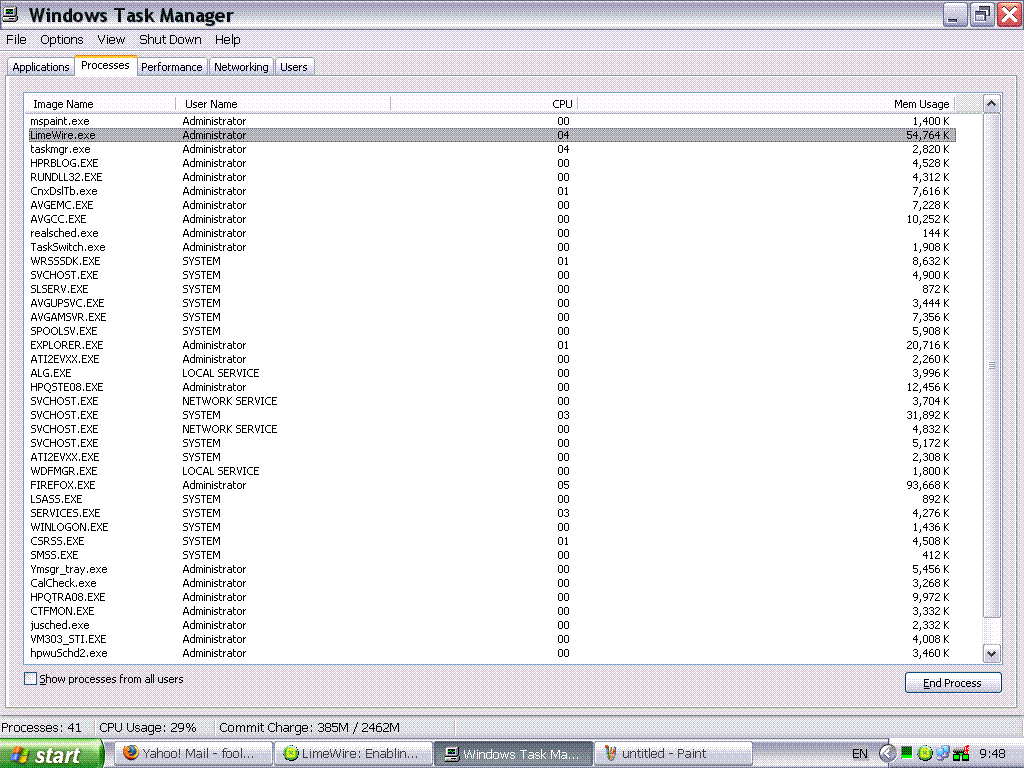Switch to the Networking tab
This screenshot has width=1024, height=768.
[x=241, y=67]
